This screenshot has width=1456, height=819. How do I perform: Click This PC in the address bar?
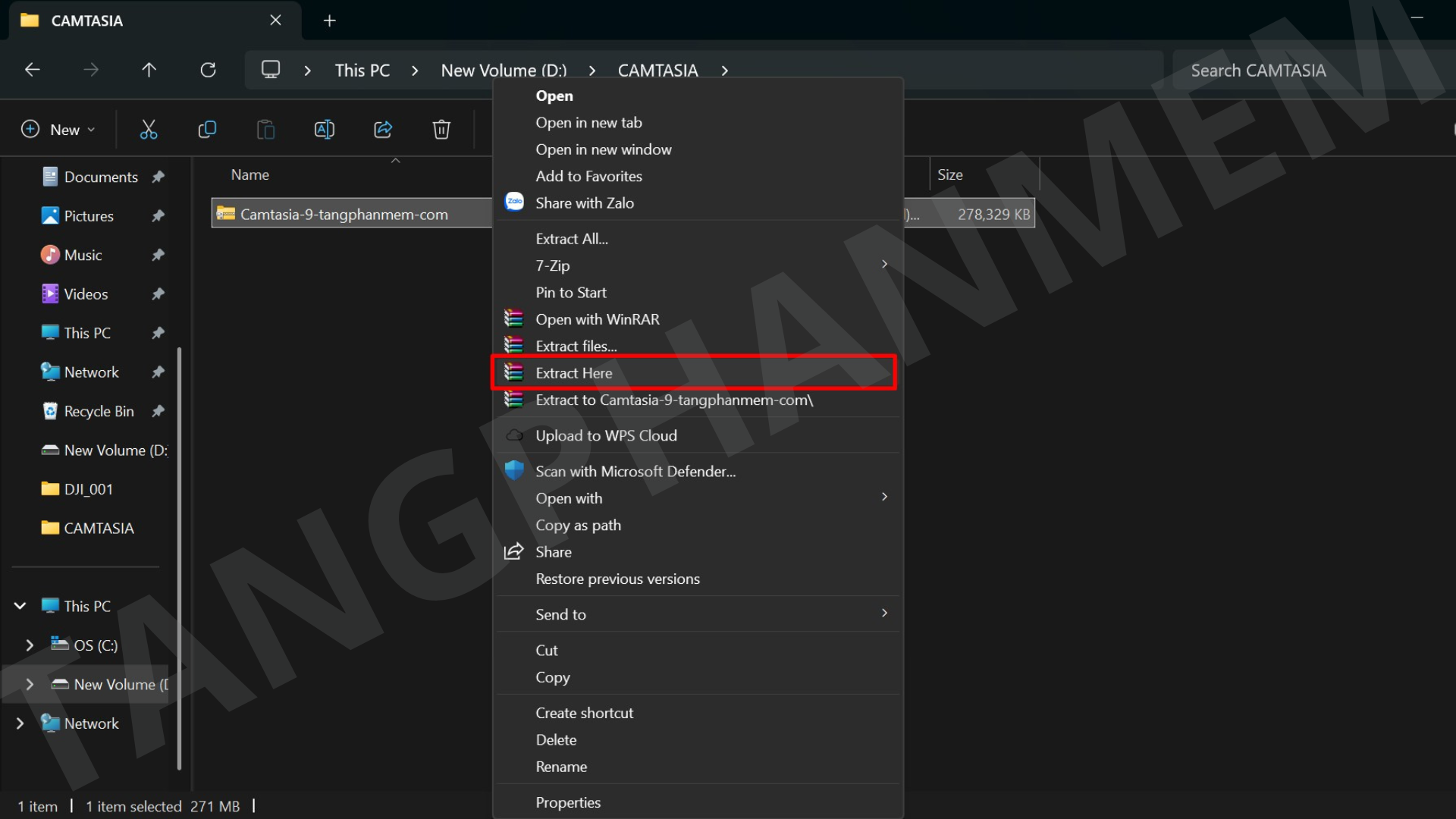tap(362, 71)
